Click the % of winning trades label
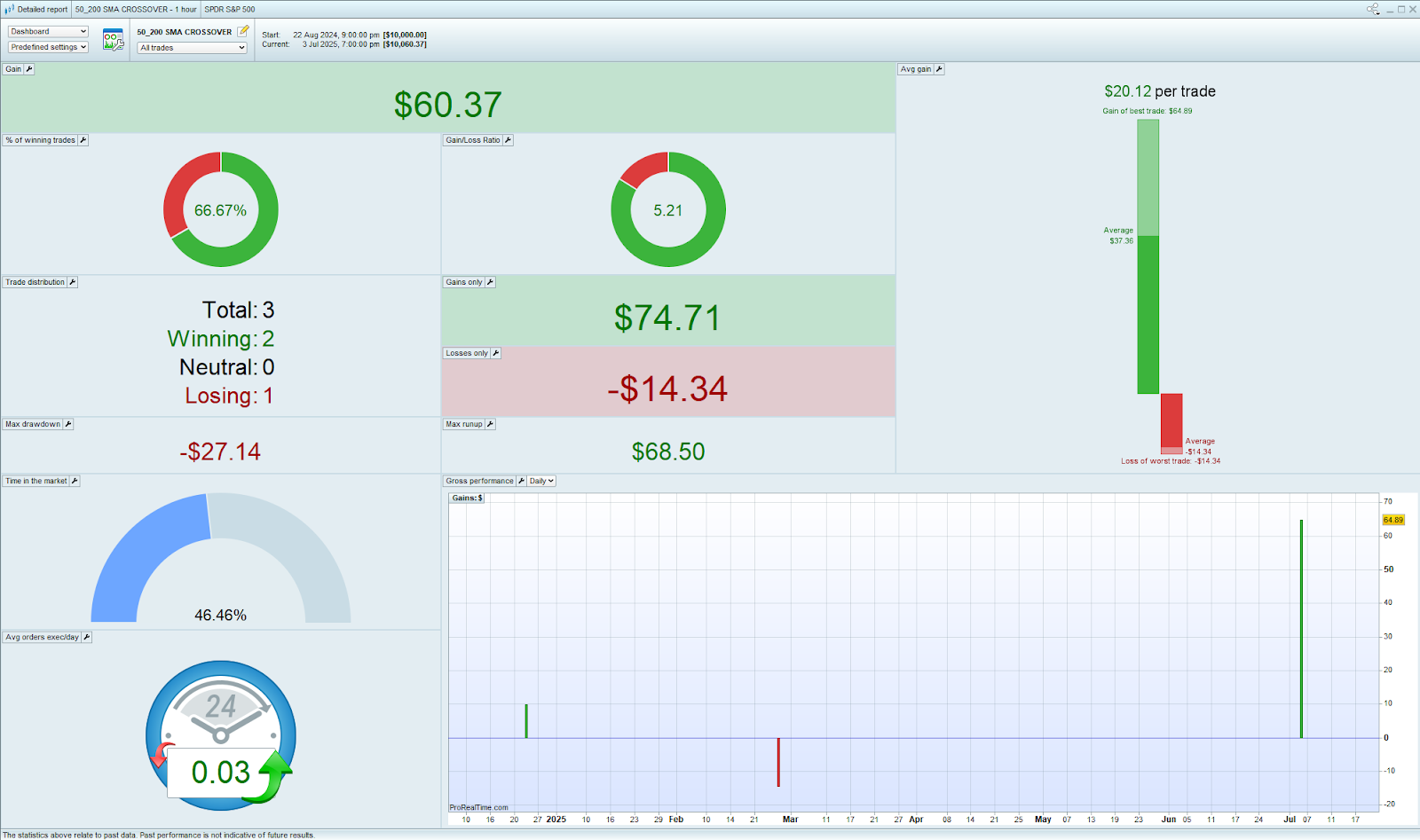1420x840 pixels. click(x=41, y=140)
